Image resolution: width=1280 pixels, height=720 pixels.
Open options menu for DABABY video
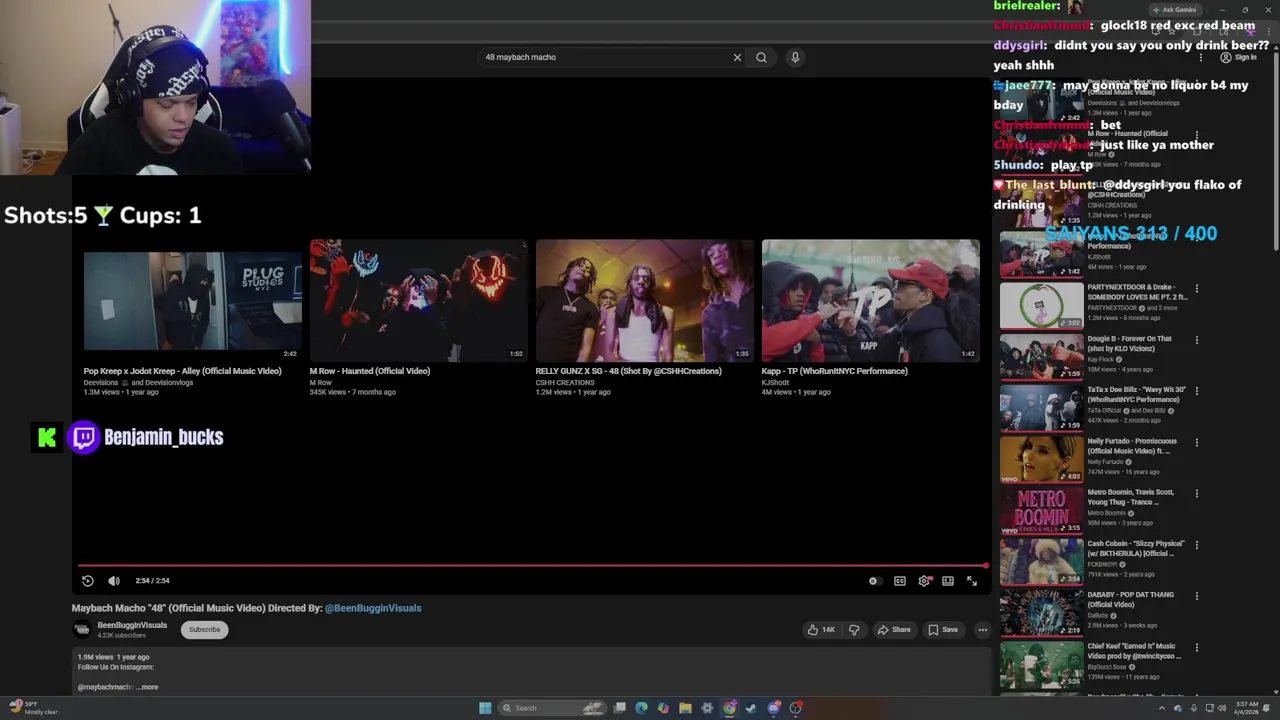point(1196,595)
